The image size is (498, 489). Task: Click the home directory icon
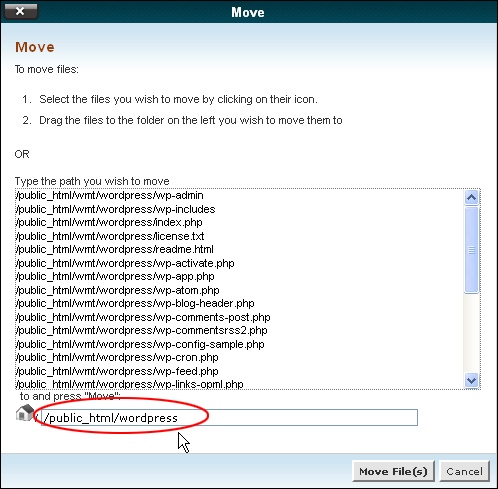click(x=25, y=413)
